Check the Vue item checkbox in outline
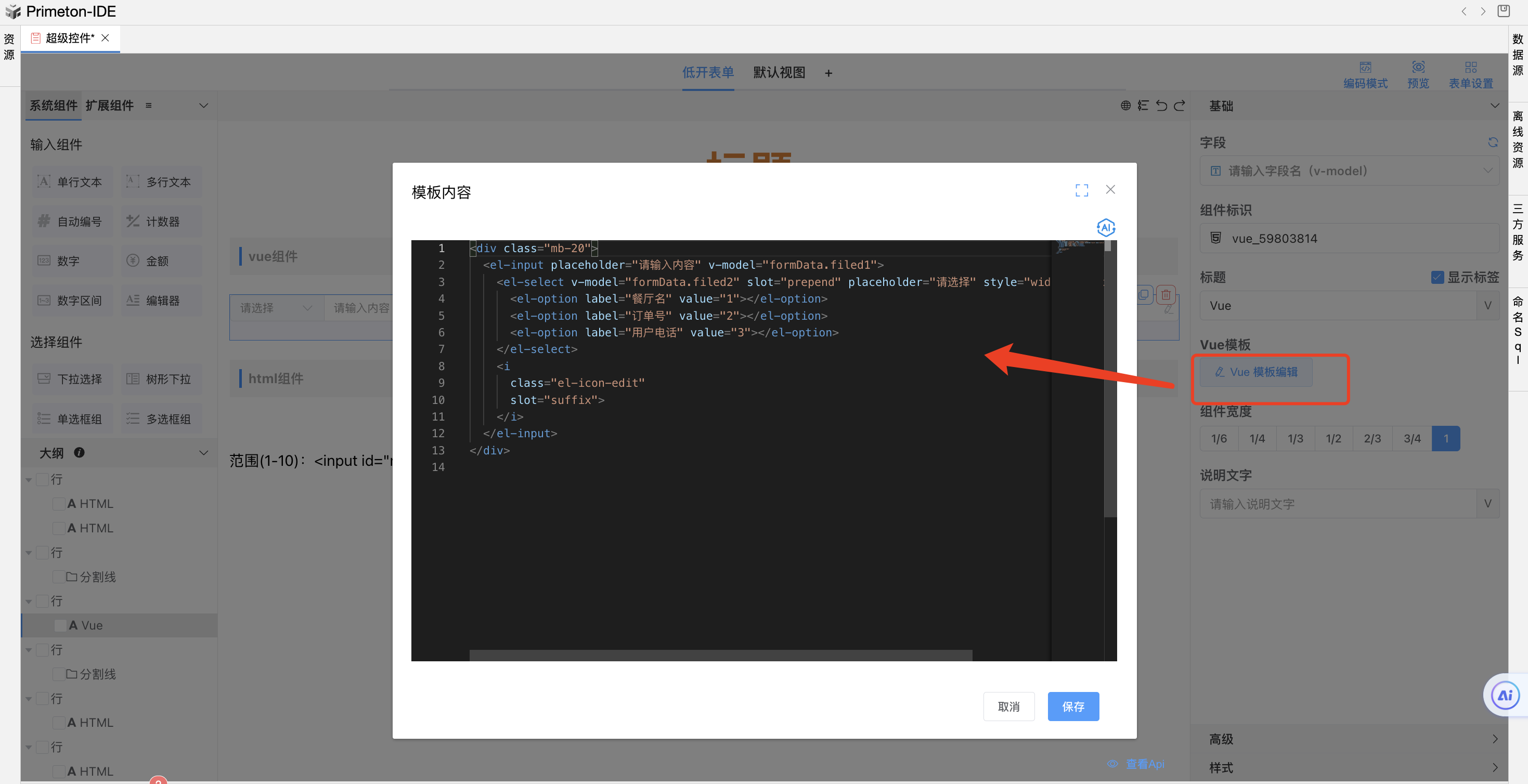1528x784 pixels. click(60, 625)
